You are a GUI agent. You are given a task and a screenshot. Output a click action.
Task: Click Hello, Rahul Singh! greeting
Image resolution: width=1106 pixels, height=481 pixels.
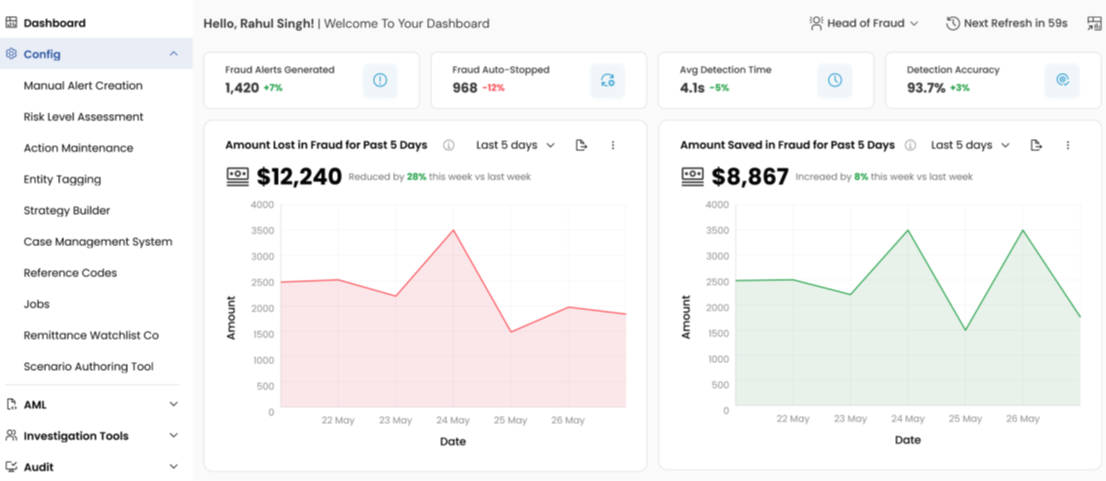click(259, 23)
